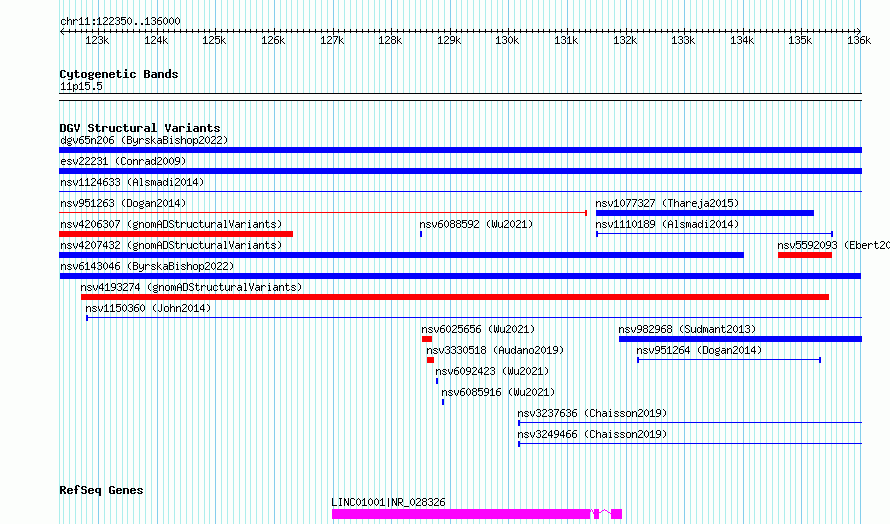Select the nsv4207432 blue variant bar

[x=401, y=255]
